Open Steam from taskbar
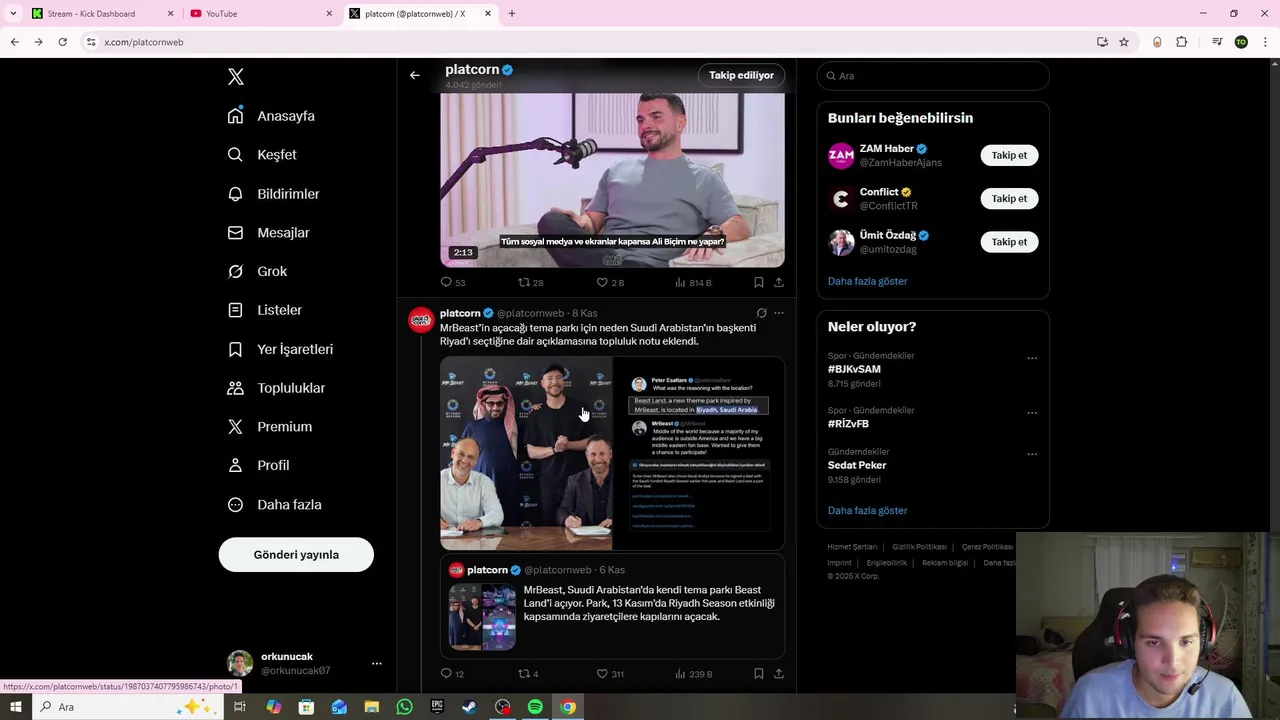The image size is (1280, 720). [x=469, y=707]
